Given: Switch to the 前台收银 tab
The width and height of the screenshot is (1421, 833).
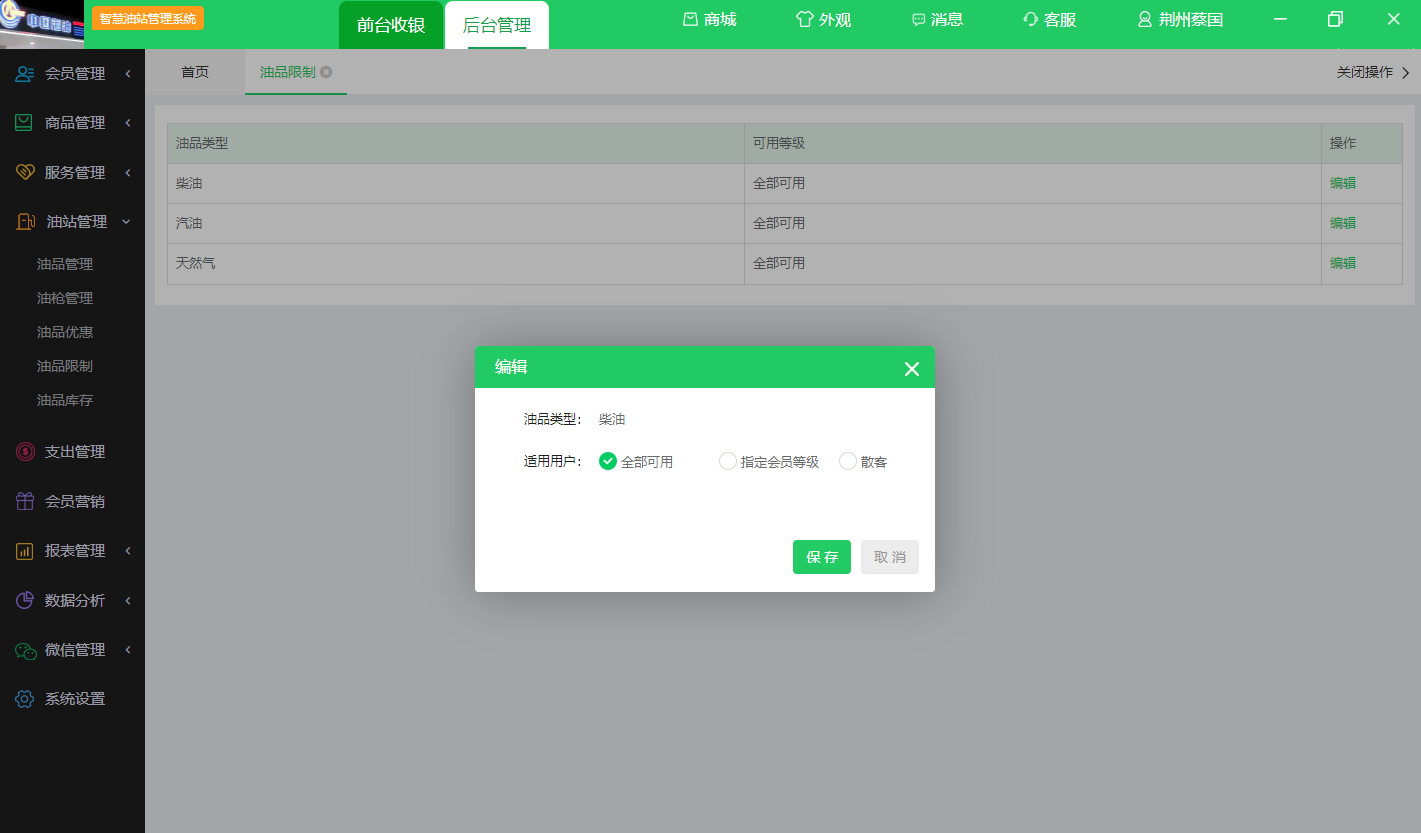Looking at the screenshot, I should (x=391, y=25).
